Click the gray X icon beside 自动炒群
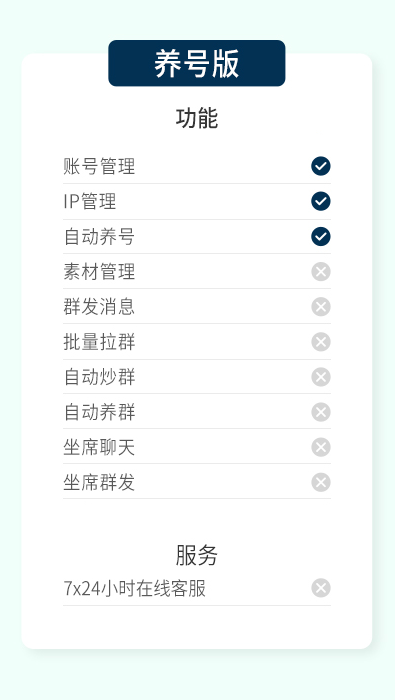The height and width of the screenshot is (700, 395). 320,377
